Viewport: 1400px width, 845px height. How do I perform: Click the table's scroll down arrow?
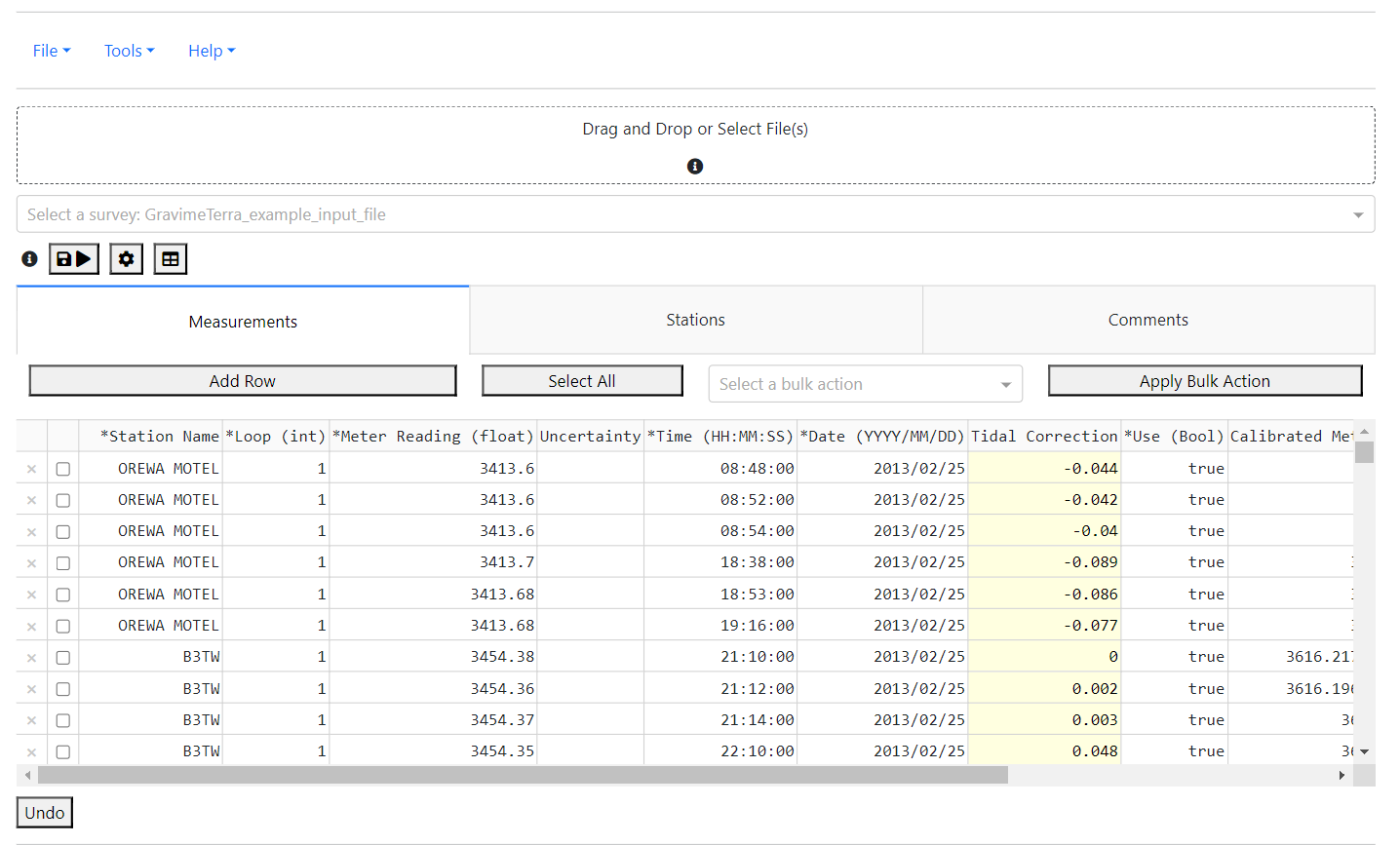[x=1364, y=751]
